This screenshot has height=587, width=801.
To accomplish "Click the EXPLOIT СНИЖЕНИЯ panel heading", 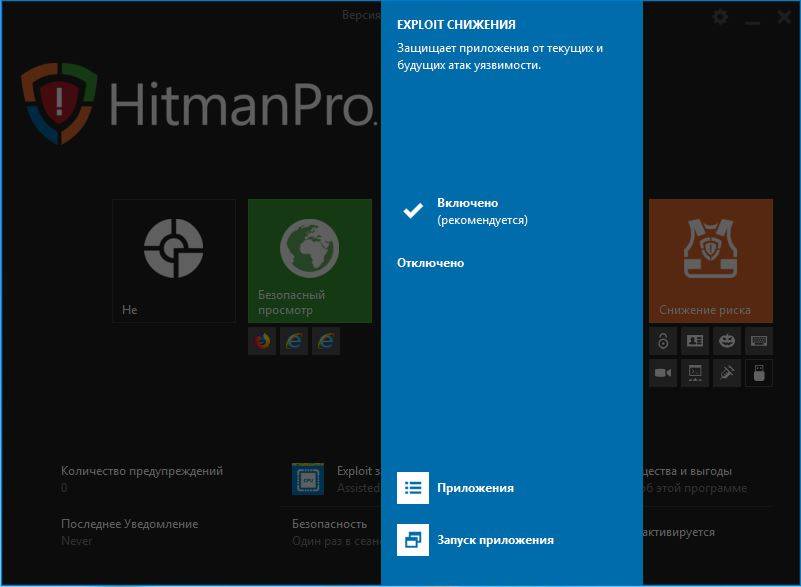I will tap(456, 25).
